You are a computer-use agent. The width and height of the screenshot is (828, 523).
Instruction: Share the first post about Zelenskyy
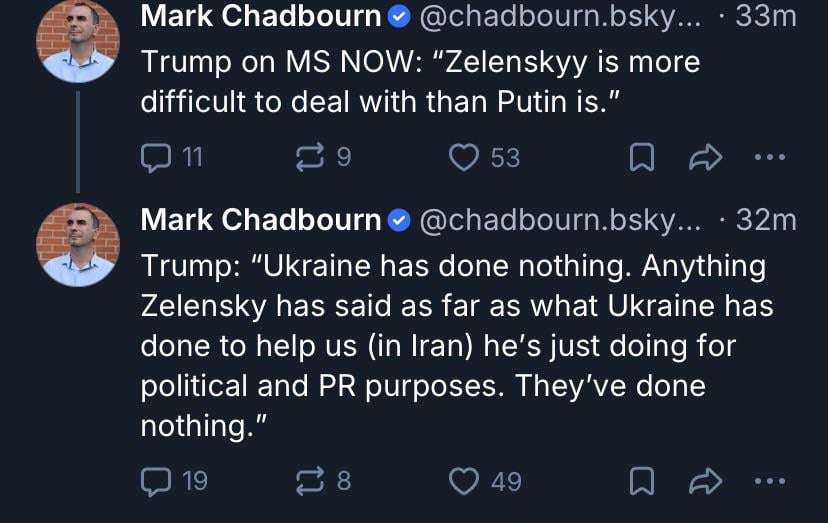[x=705, y=157]
